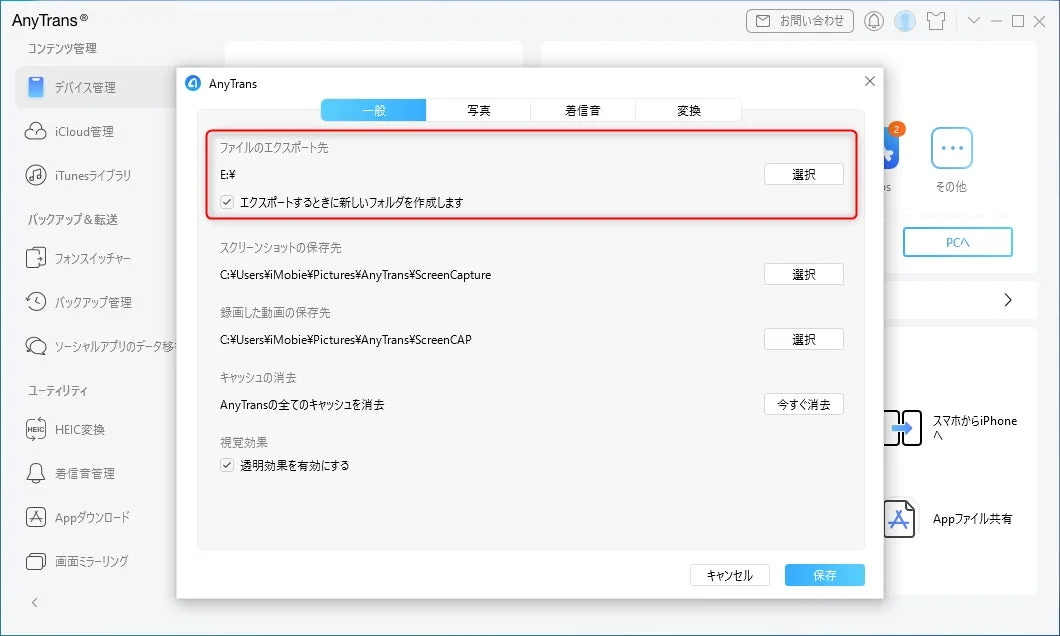Image resolution: width=1060 pixels, height=636 pixels.
Task: Select the iCloud管理 sidebar icon
Action: click(75, 130)
